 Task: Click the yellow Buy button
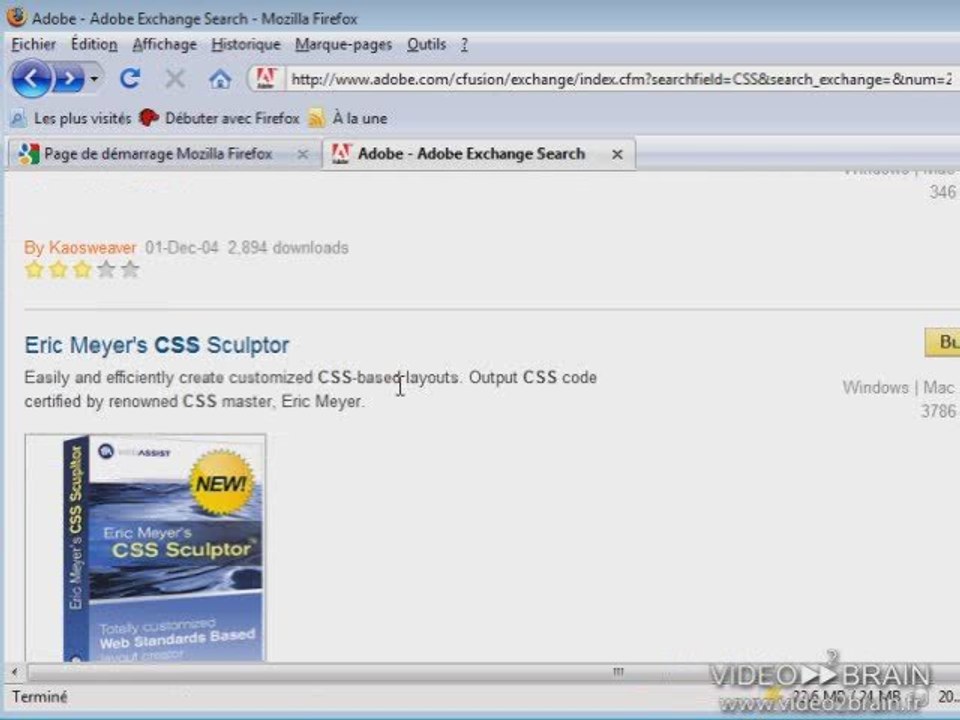pyautogui.click(x=942, y=342)
